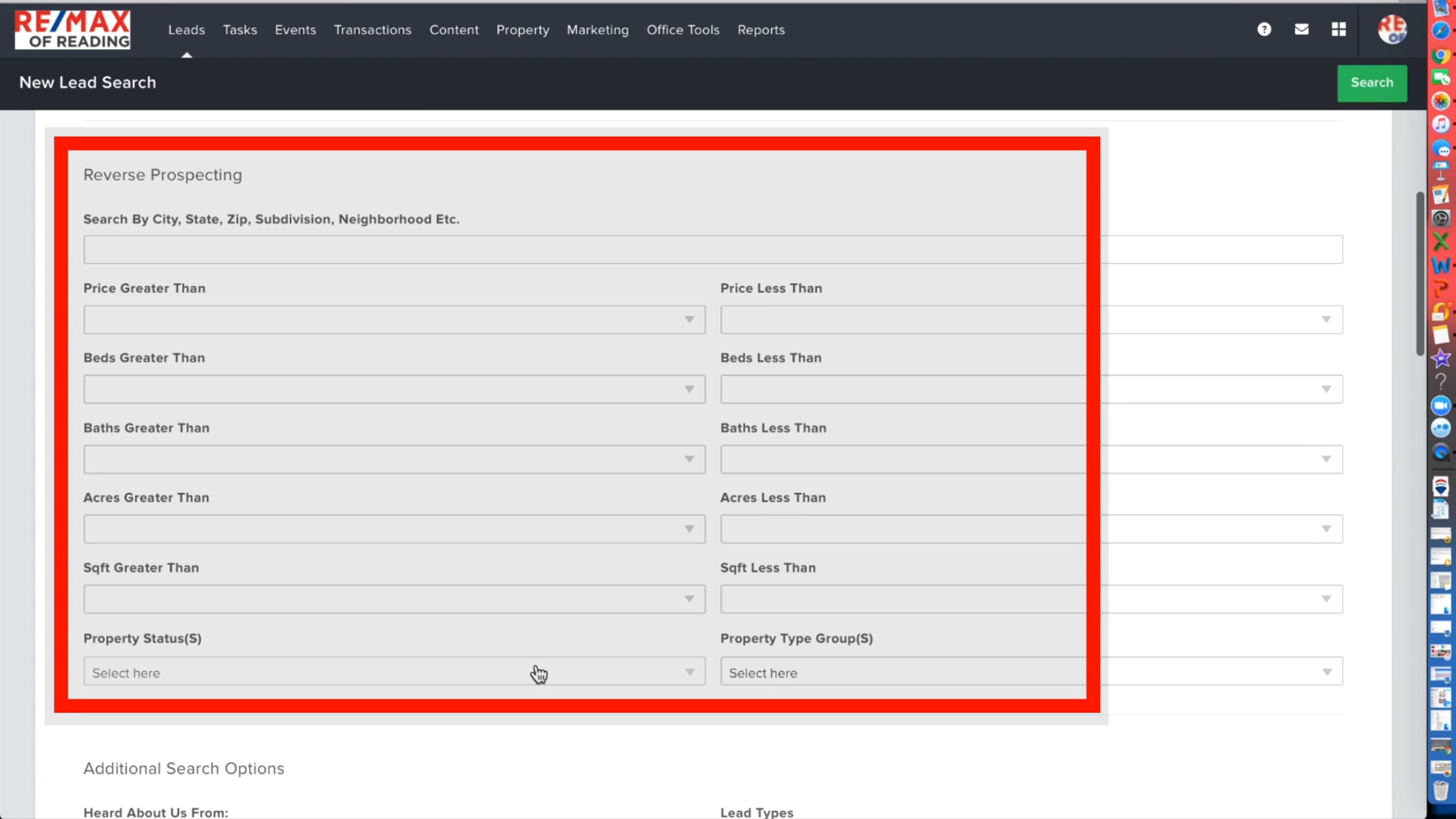Open the Property Status(S) select box
This screenshot has width=1456, height=819.
click(x=394, y=672)
